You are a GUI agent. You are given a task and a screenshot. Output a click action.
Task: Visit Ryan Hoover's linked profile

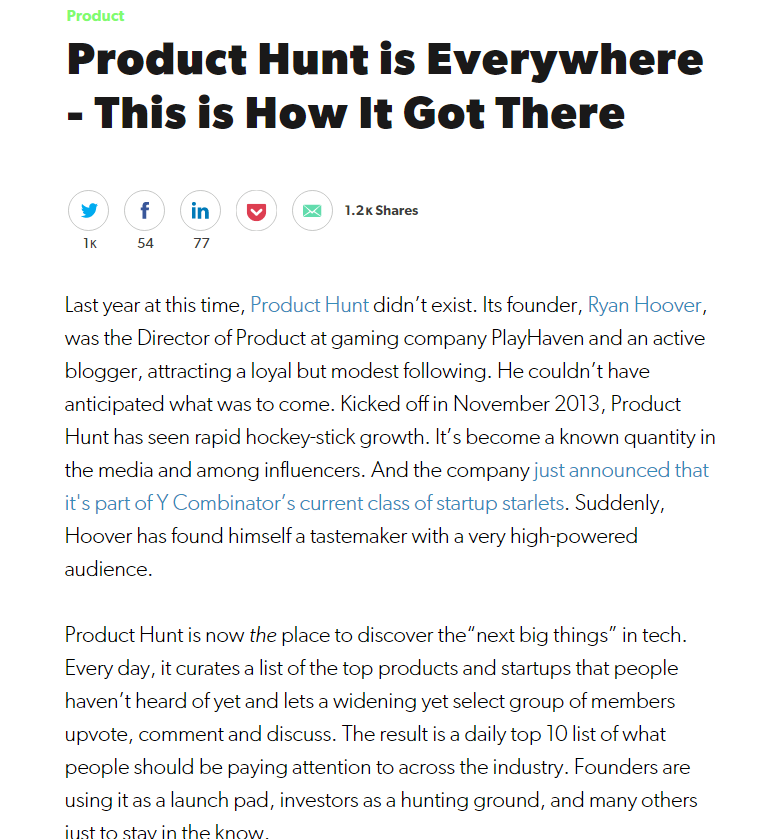coord(646,305)
